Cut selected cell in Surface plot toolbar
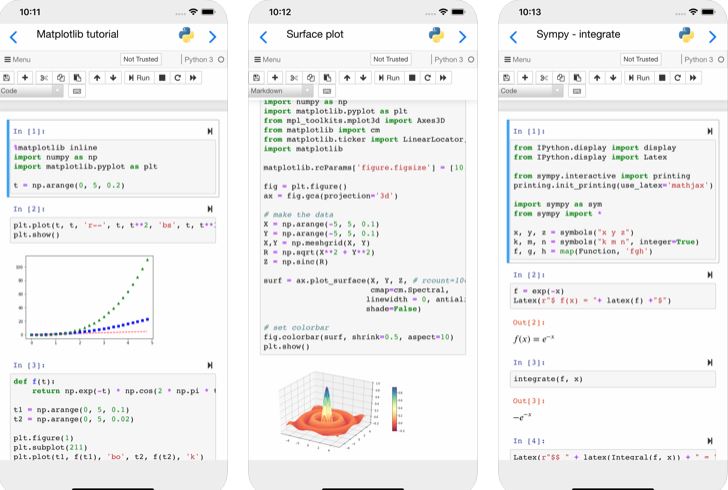 click(x=293, y=78)
